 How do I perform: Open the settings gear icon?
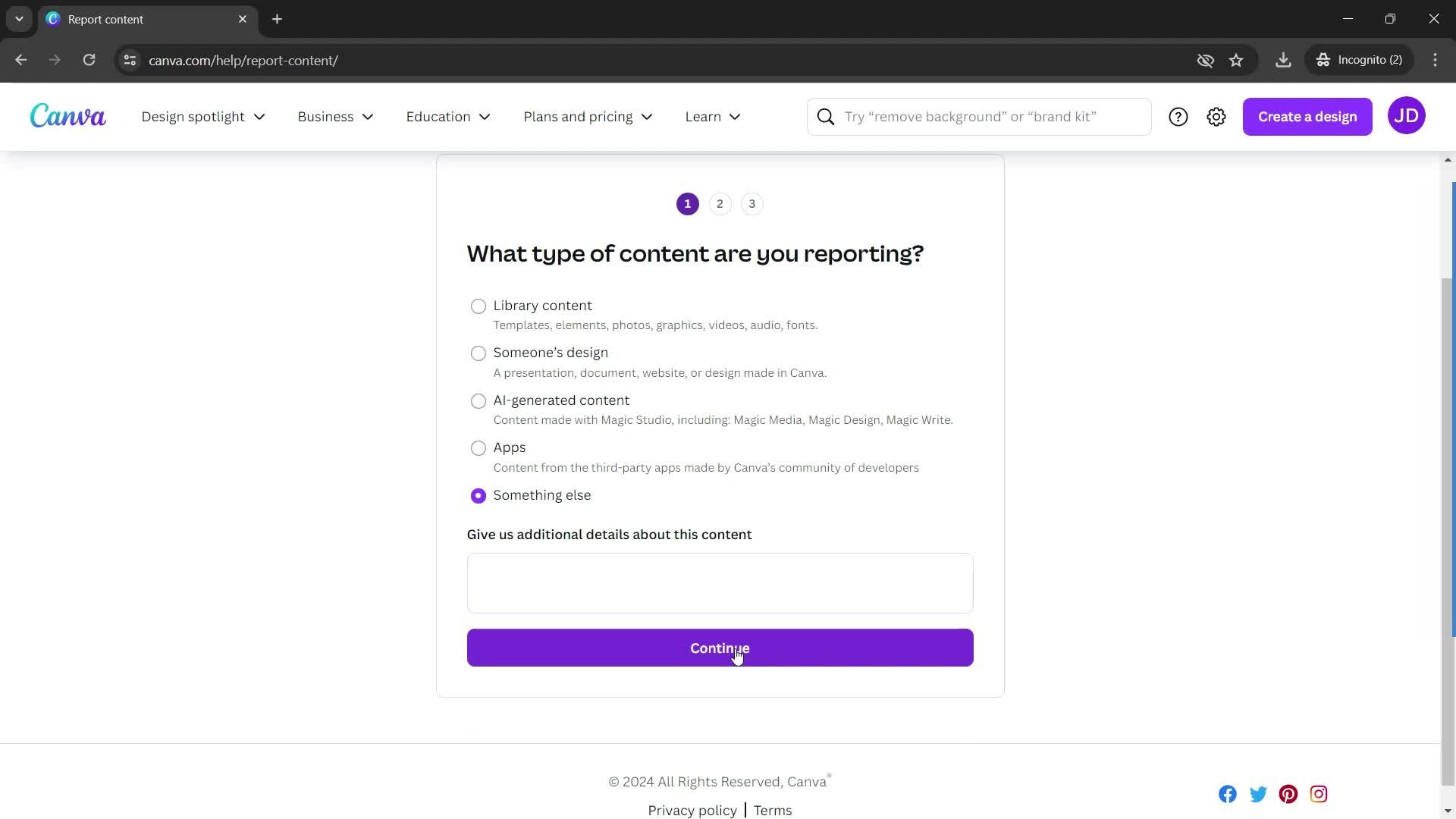[x=1218, y=116]
